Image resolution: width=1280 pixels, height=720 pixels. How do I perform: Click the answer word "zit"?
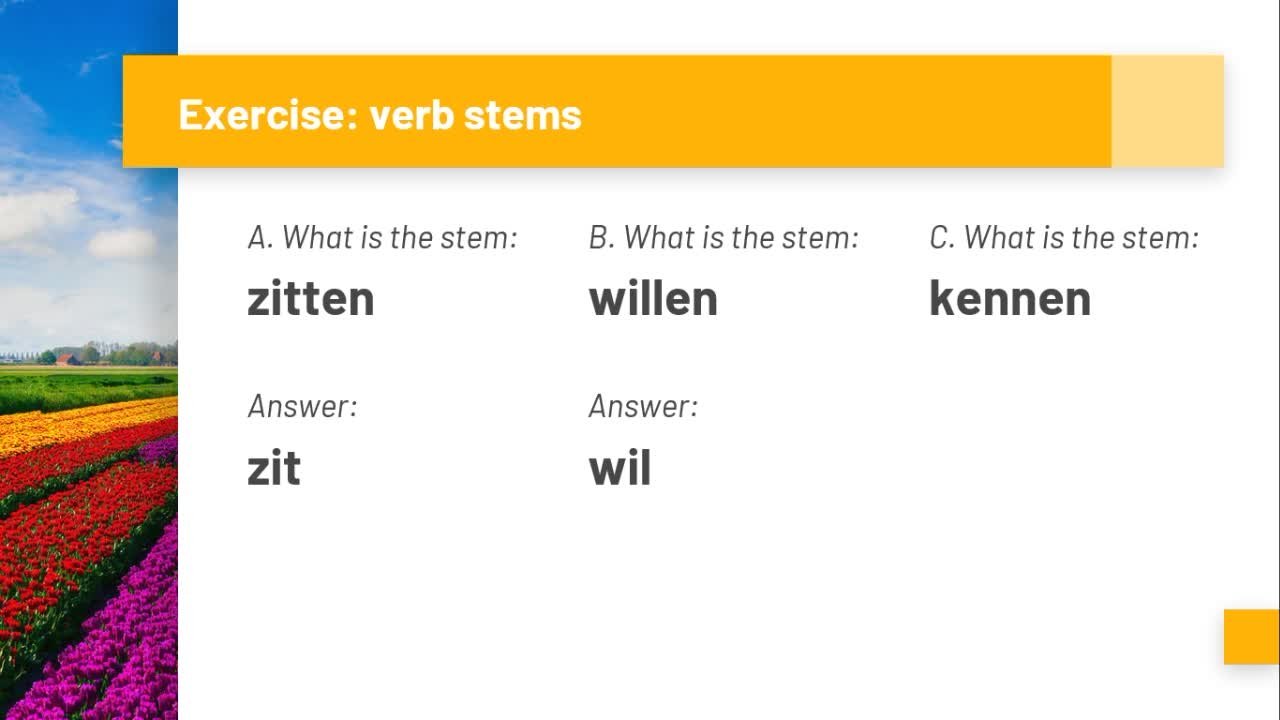point(274,468)
